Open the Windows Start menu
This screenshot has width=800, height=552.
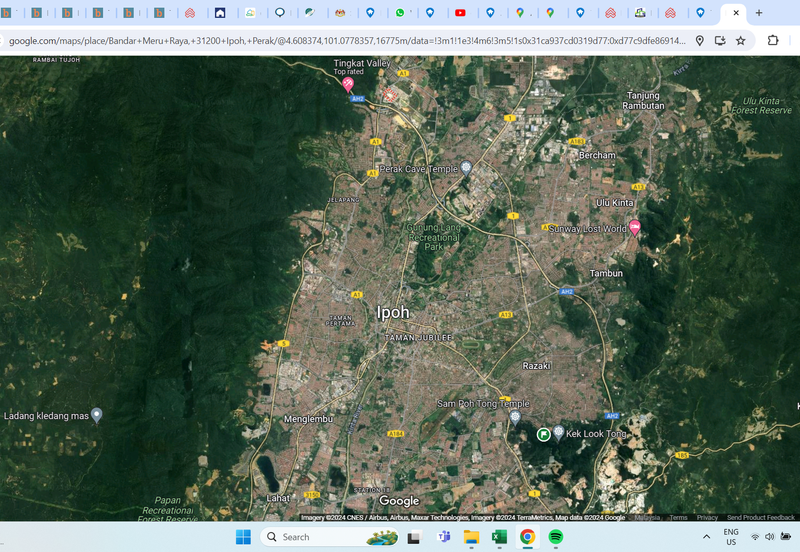tap(243, 537)
